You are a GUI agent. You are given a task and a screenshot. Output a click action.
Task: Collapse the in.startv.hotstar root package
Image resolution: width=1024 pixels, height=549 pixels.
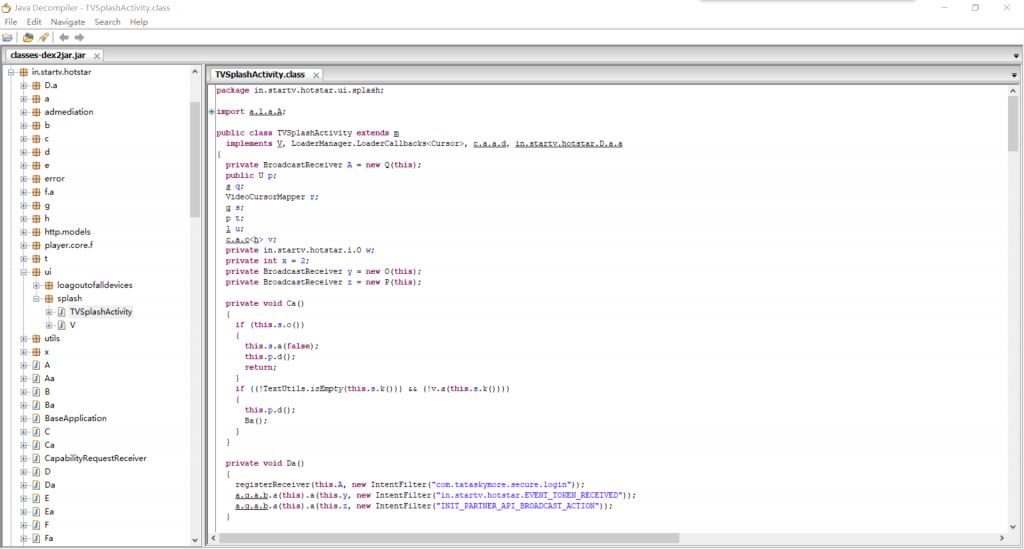[10, 72]
